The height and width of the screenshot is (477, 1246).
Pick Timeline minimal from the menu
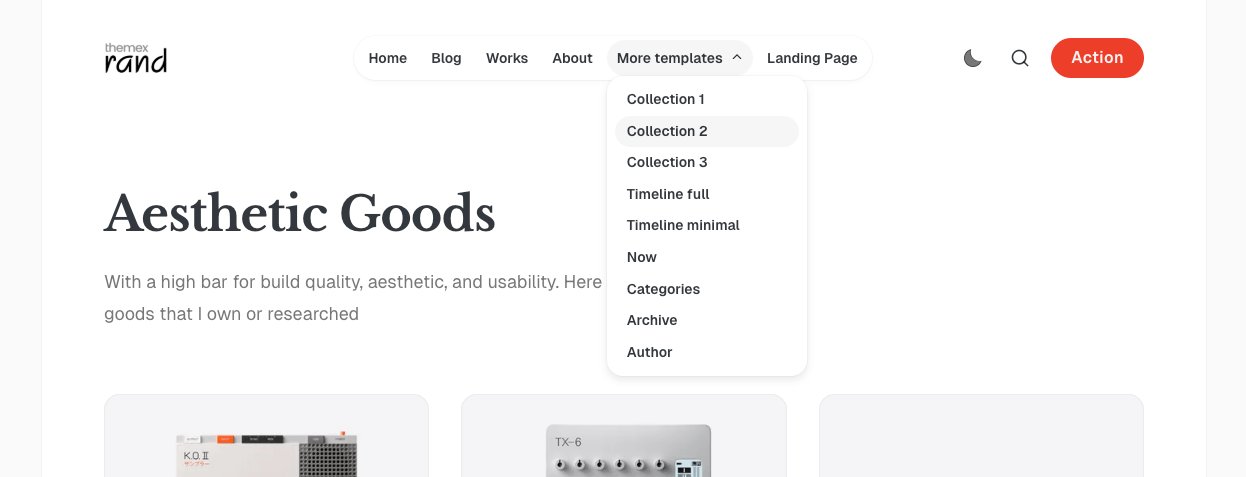683,225
